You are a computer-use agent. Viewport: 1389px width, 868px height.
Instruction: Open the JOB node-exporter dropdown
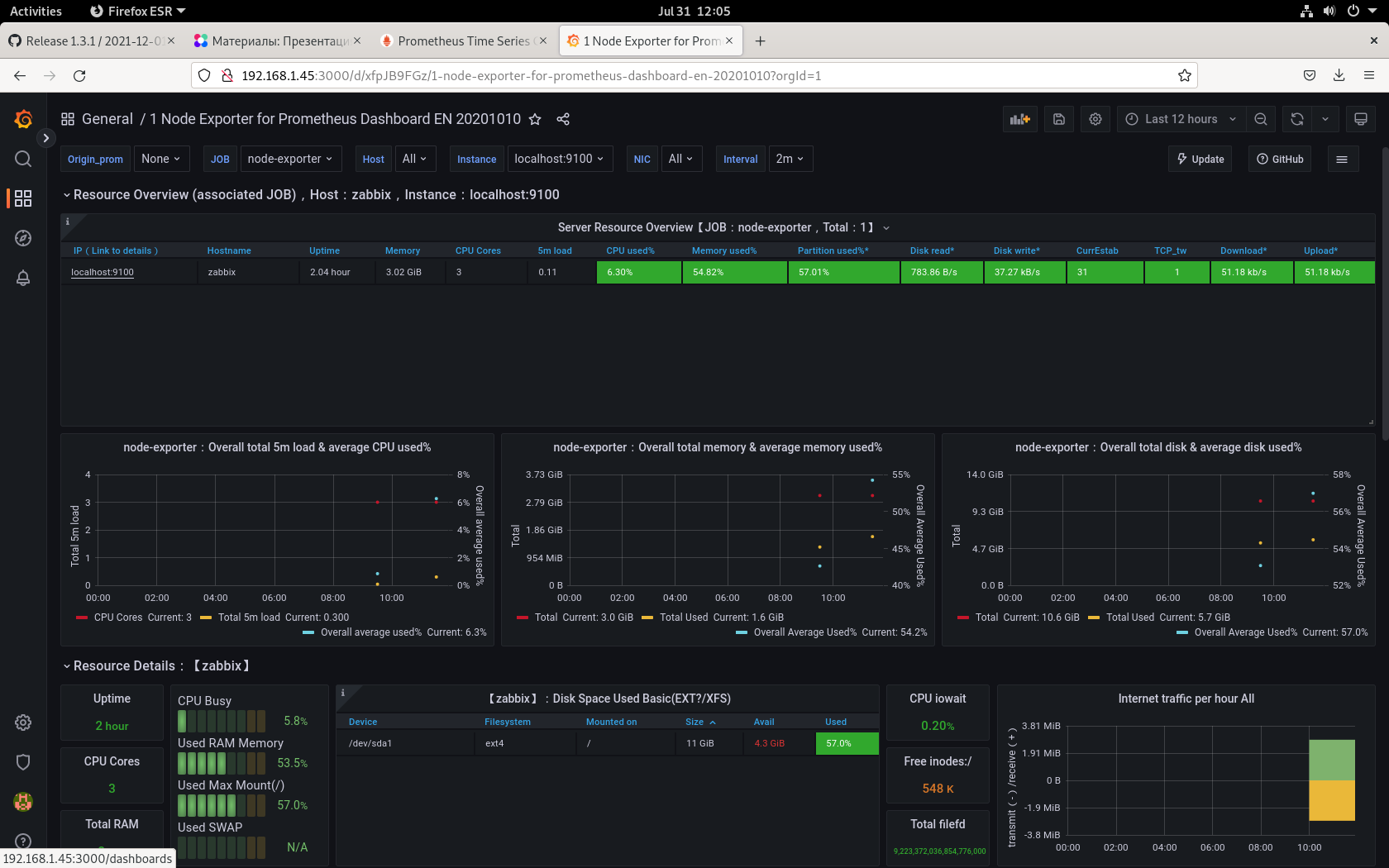click(x=289, y=159)
